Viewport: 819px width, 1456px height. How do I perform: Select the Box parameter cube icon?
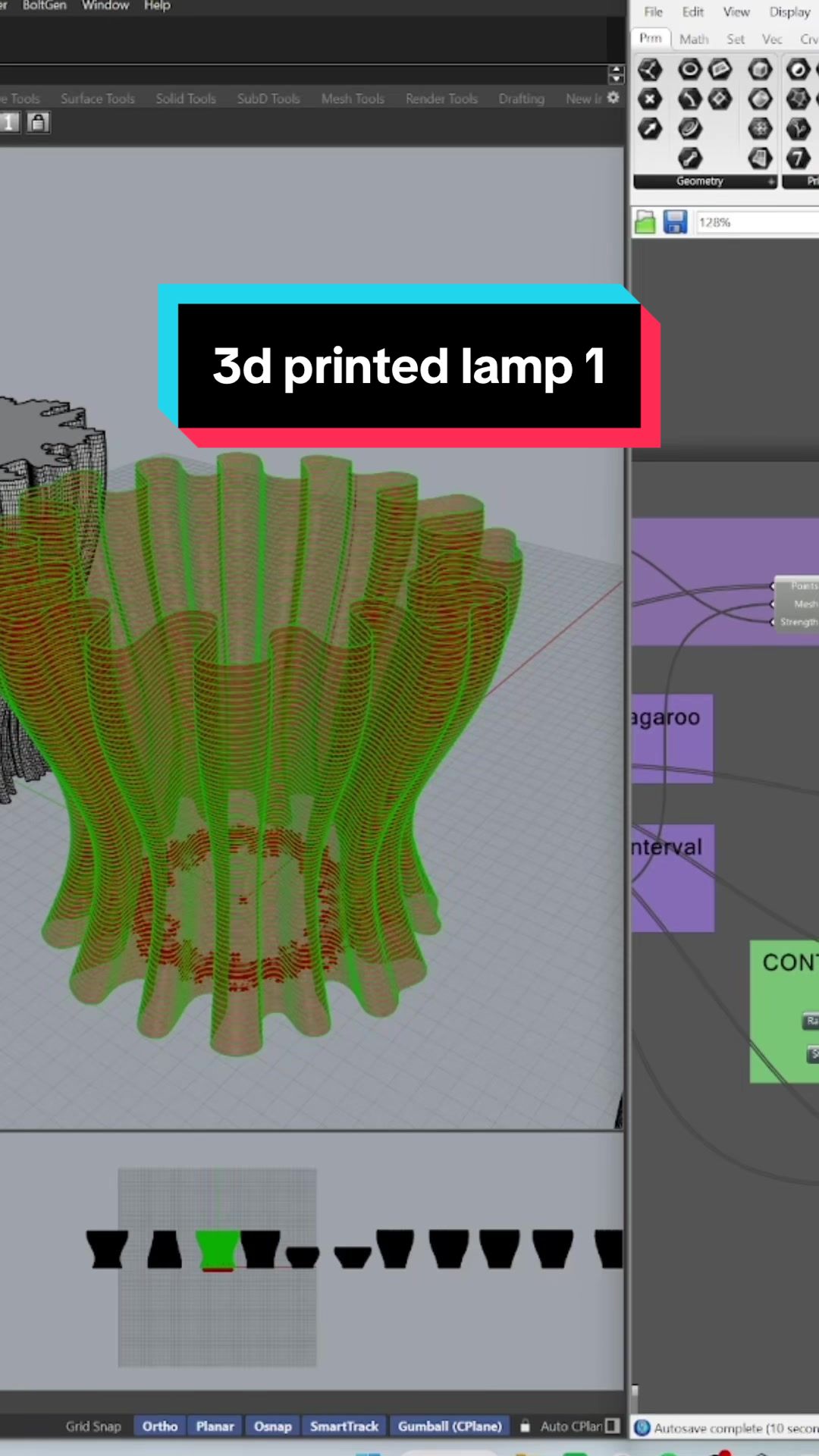click(x=760, y=70)
